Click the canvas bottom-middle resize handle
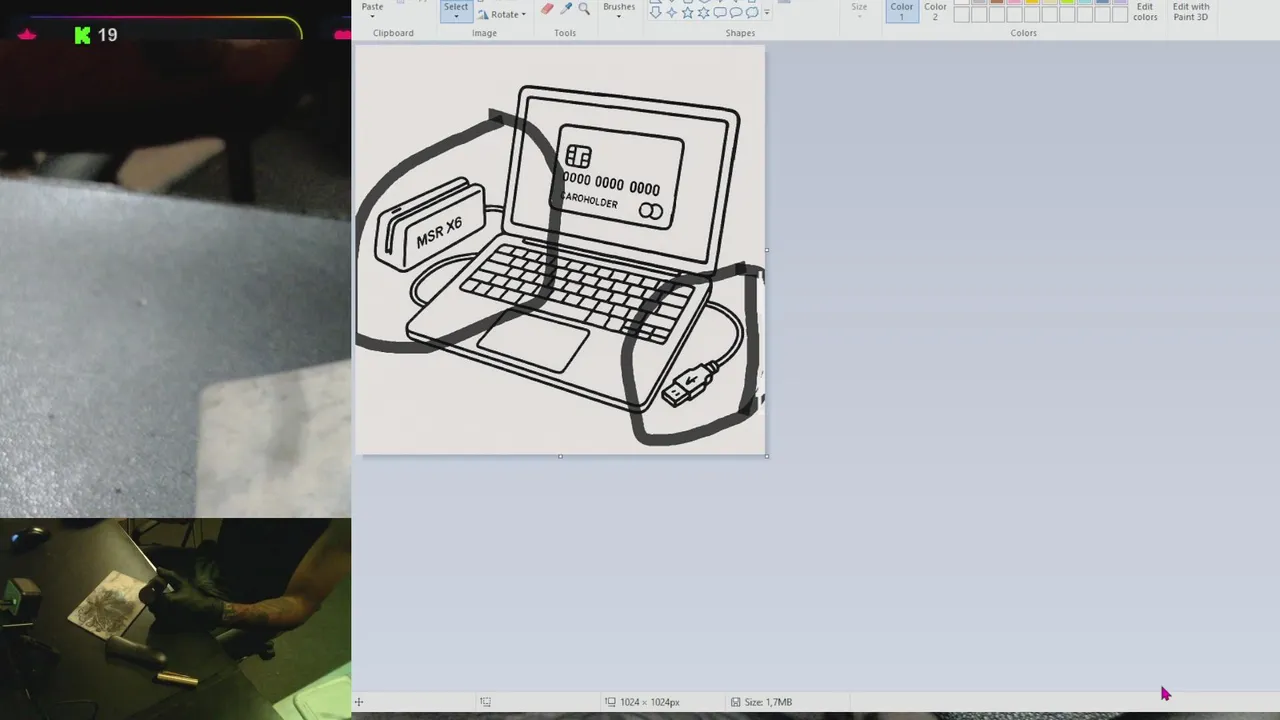This screenshot has height=720, width=1280. click(560, 456)
